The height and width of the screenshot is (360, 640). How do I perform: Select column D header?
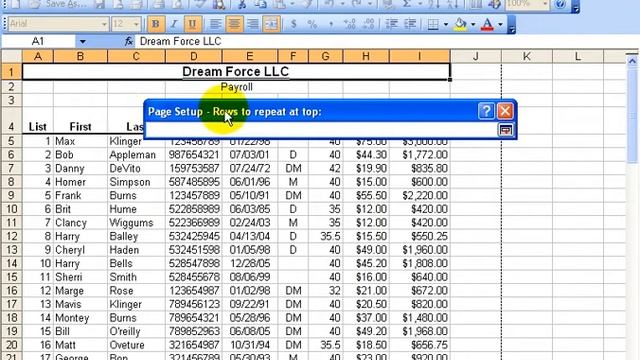194,56
